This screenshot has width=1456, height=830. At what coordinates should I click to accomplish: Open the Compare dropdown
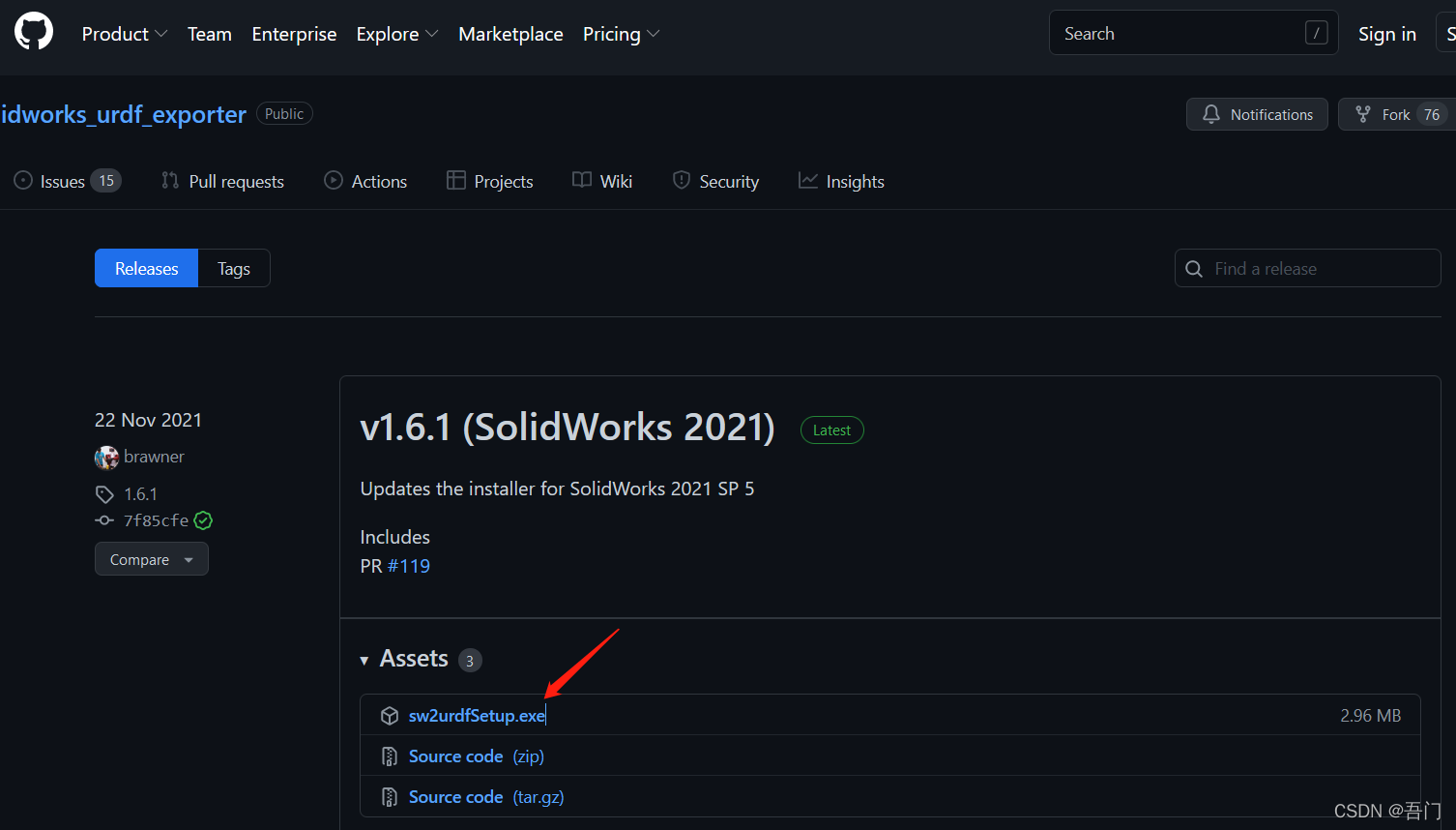tap(152, 559)
